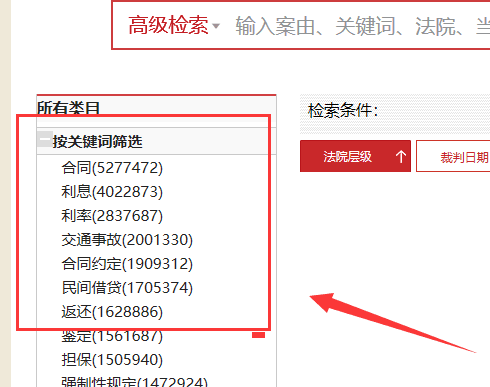Filter by keyword 担保(1505940)

[112, 359]
